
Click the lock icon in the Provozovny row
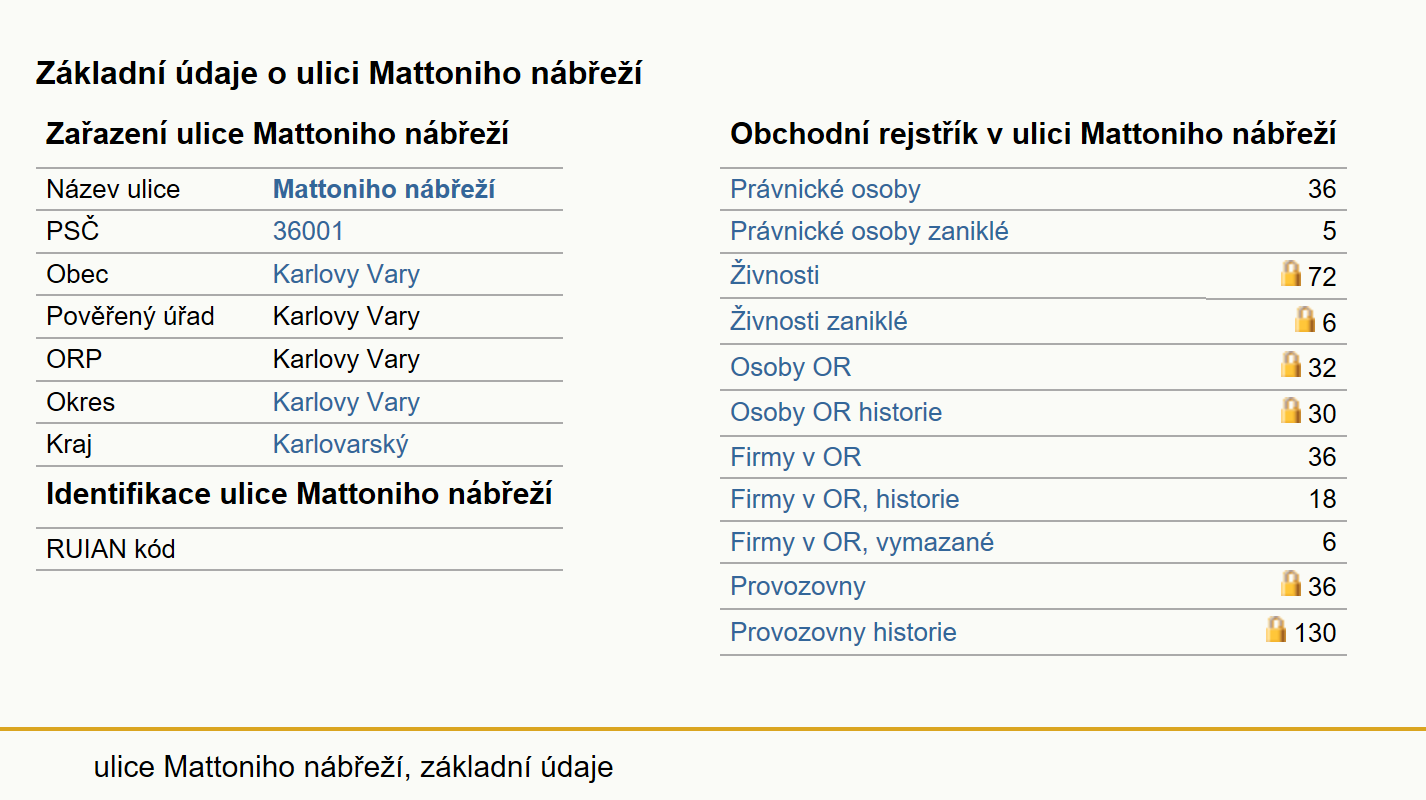point(1291,583)
